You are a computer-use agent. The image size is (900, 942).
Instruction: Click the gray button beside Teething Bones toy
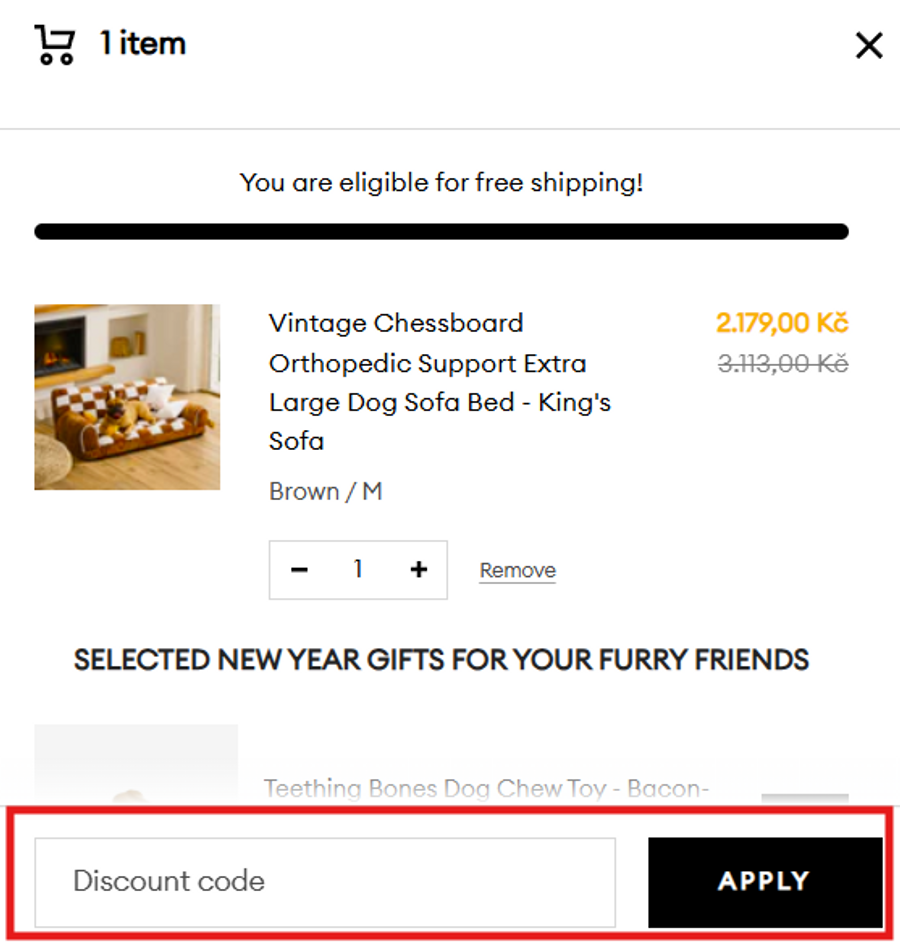pos(804,798)
